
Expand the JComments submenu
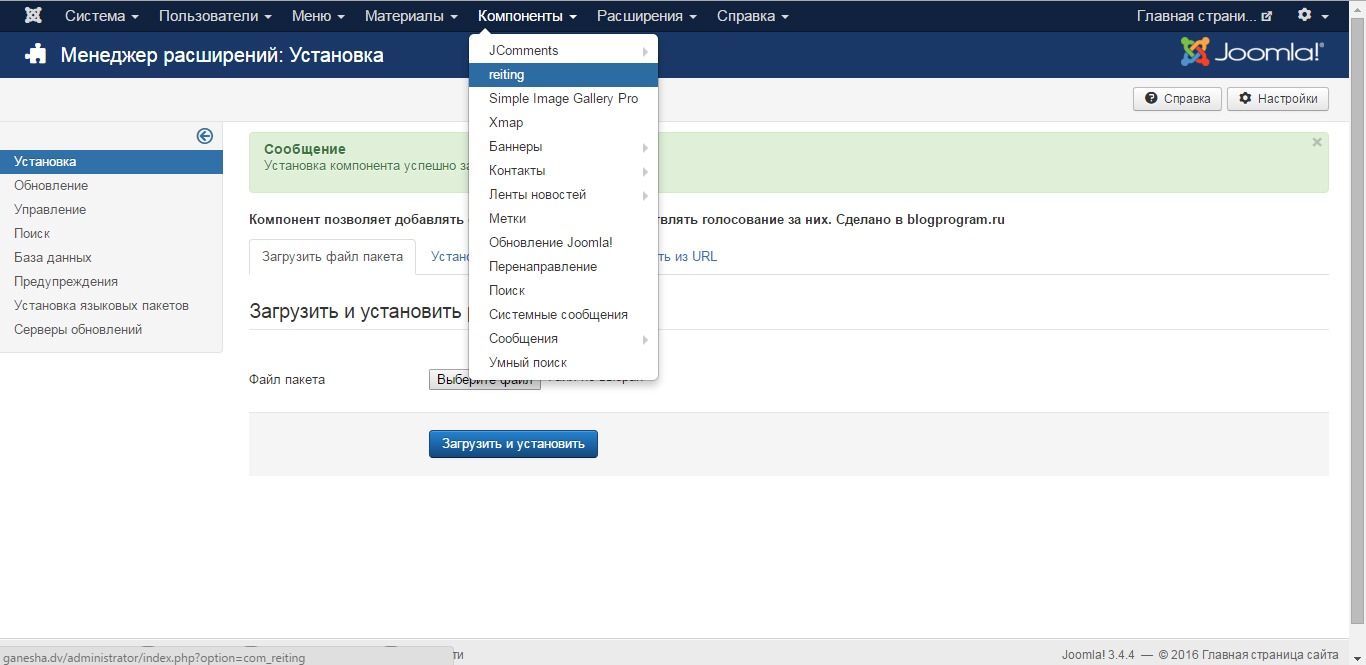tap(646, 50)
